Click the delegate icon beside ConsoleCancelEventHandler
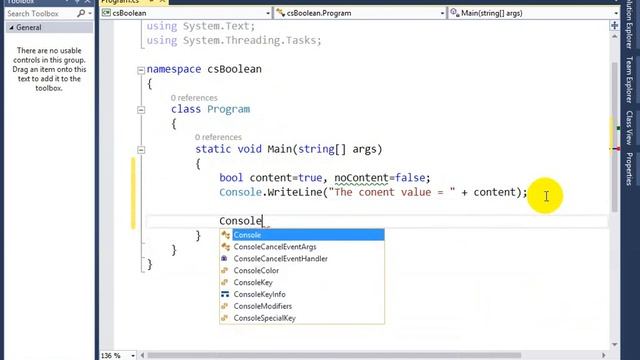 tap(224, 258)
